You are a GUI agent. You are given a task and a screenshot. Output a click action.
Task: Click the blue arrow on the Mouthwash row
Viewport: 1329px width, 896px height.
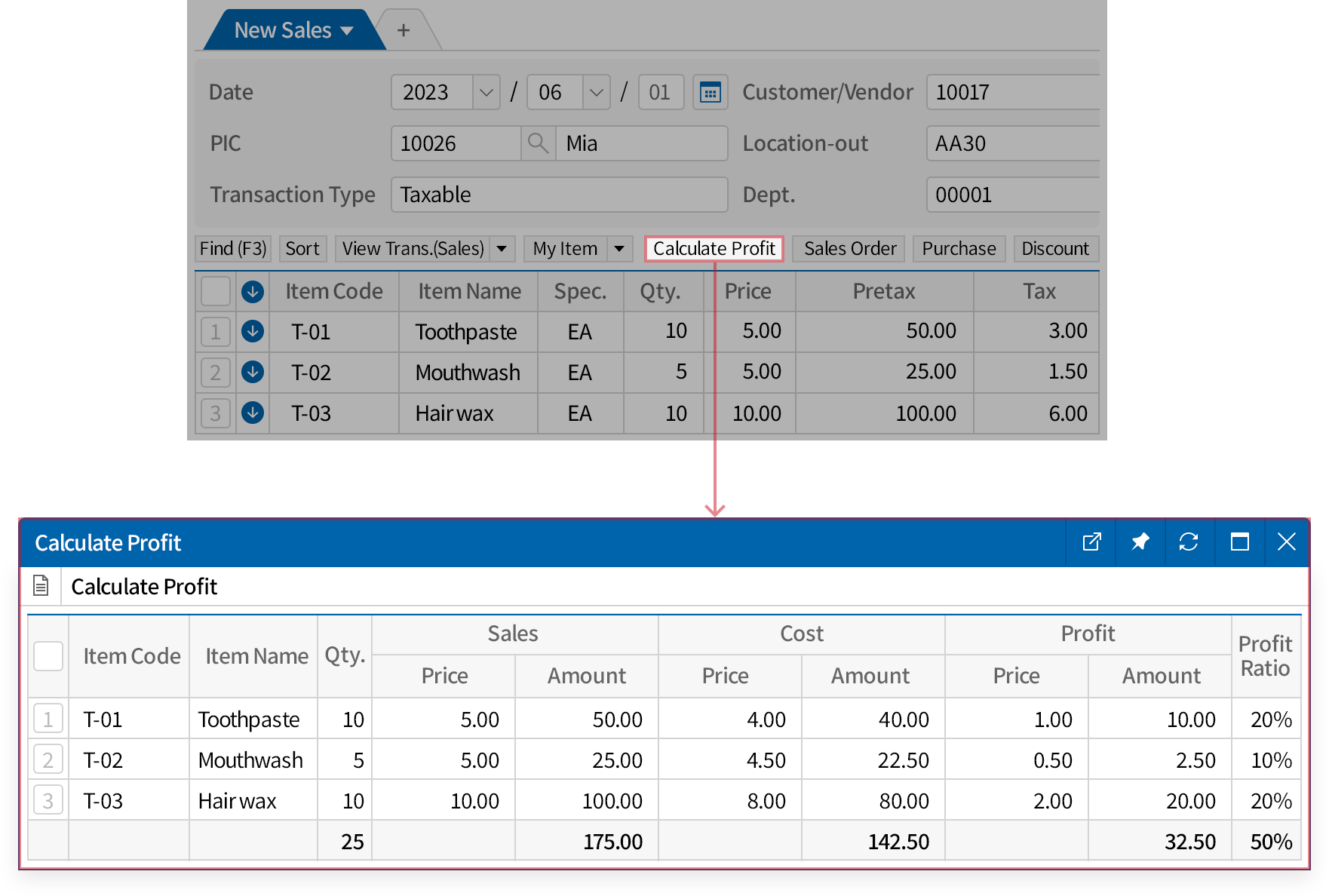coord(253,372)
